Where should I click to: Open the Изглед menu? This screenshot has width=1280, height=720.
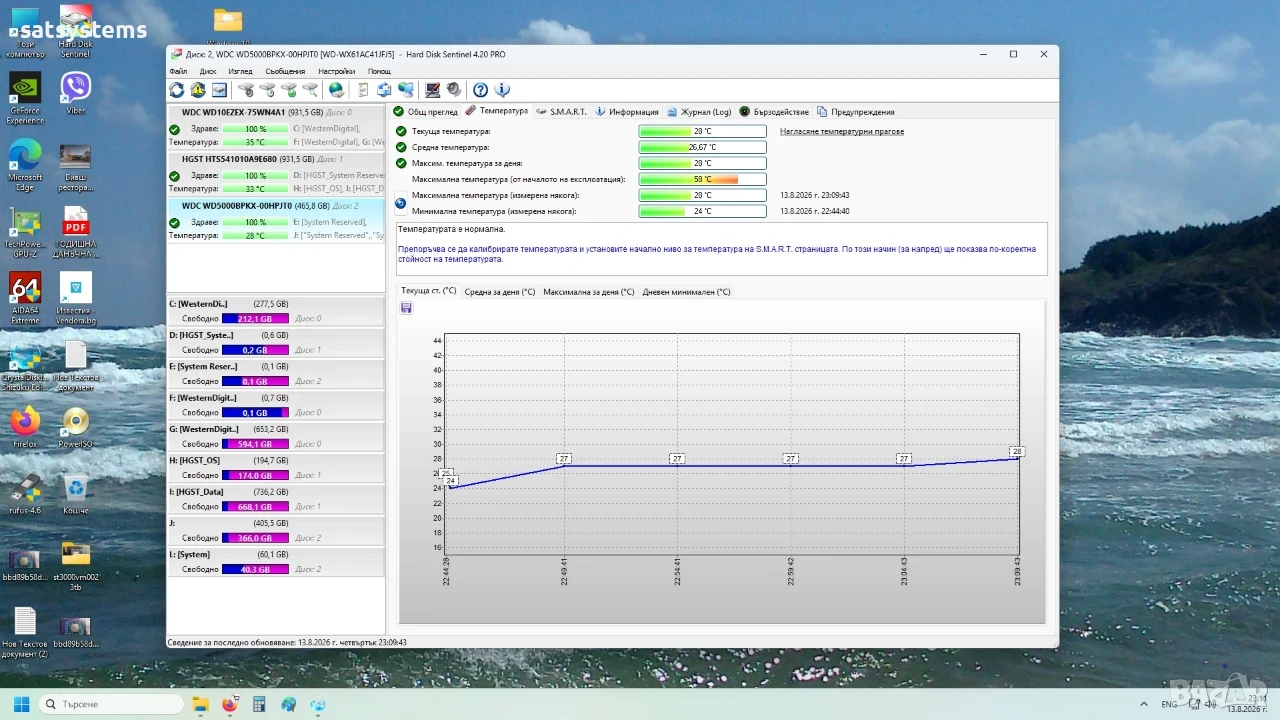[x=240, y=71]
